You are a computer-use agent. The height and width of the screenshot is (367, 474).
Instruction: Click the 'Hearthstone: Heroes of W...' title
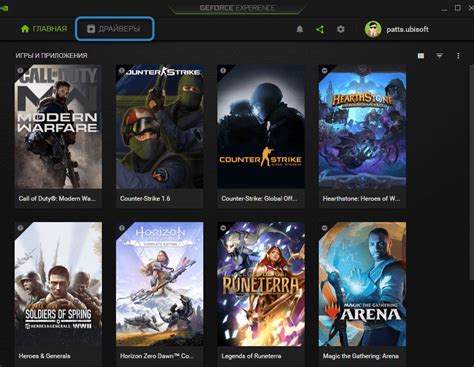(361, 199)
